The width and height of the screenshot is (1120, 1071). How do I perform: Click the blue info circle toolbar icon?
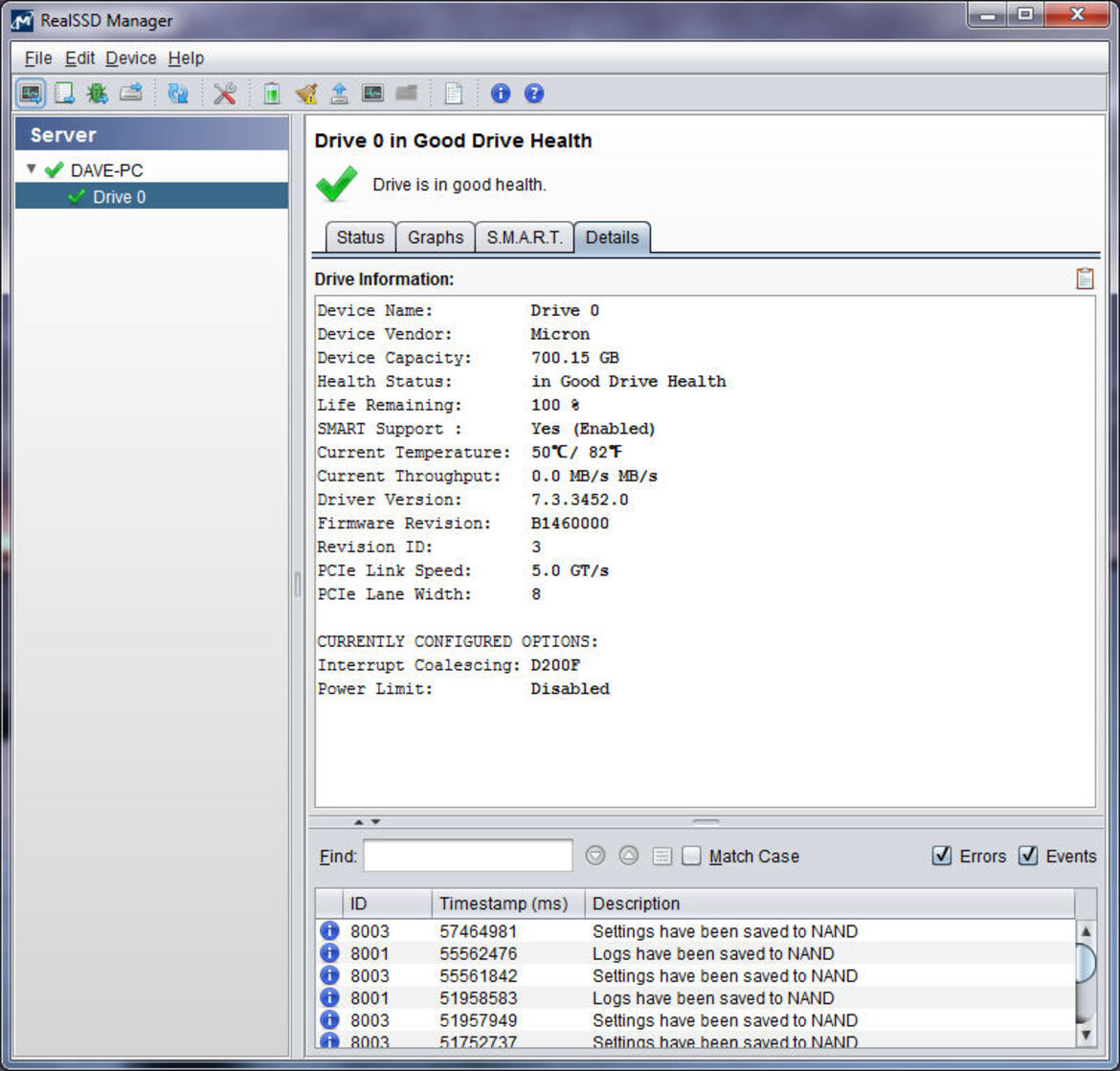click(501, 94)
